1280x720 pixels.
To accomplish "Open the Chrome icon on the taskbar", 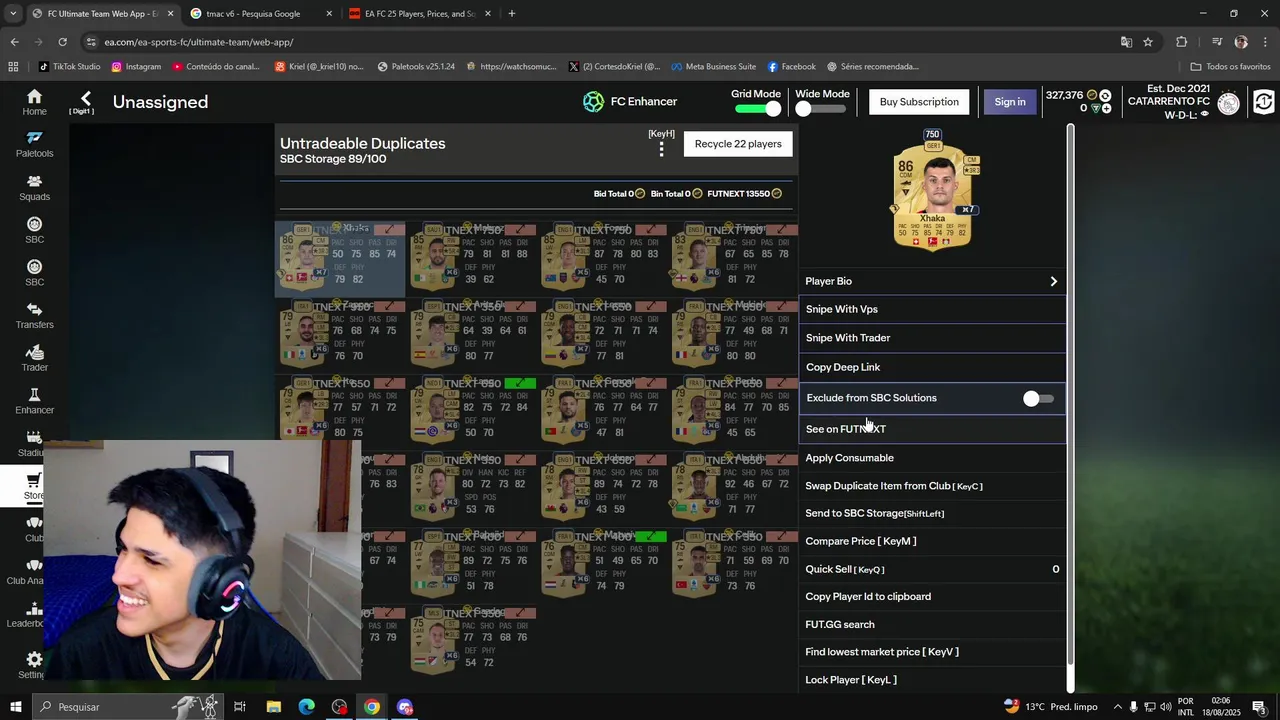I will coord(372,707).
